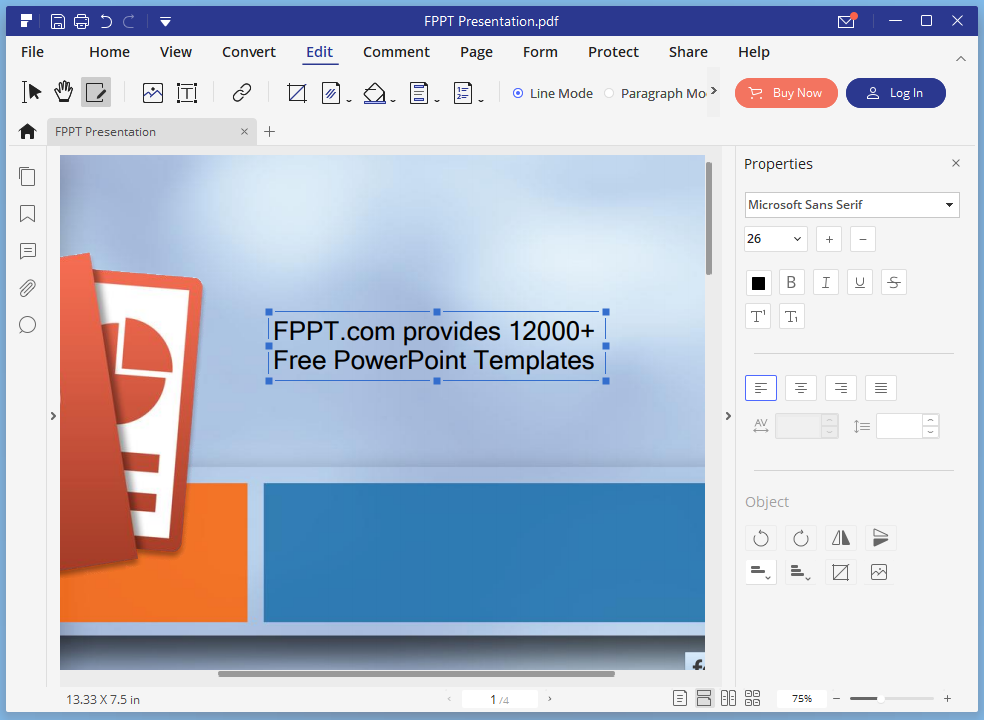Select Paragraph Mode radio button

[609, 93]
